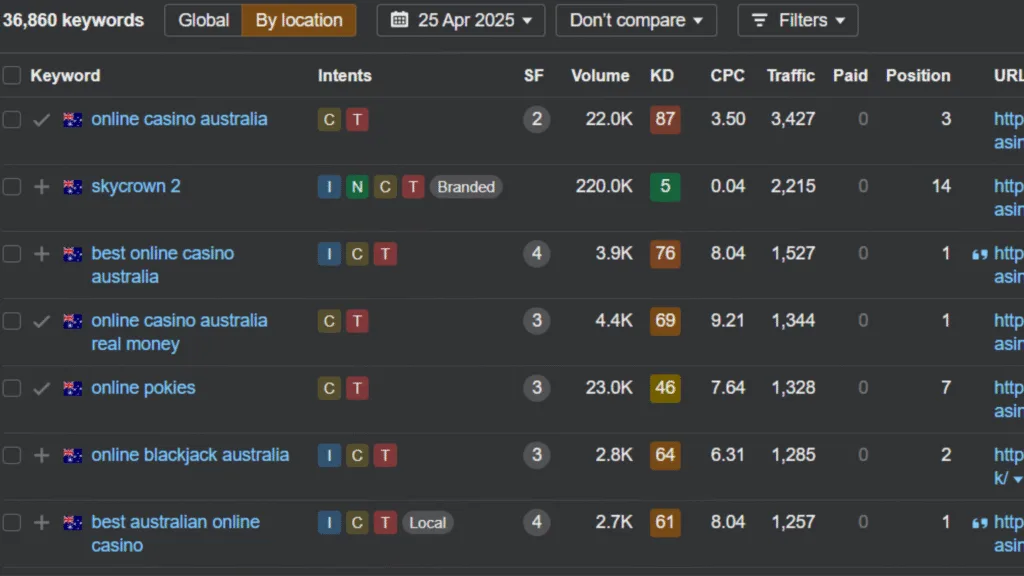
Task: Check the box for online casino australia
Action: [x=12, y=120]
